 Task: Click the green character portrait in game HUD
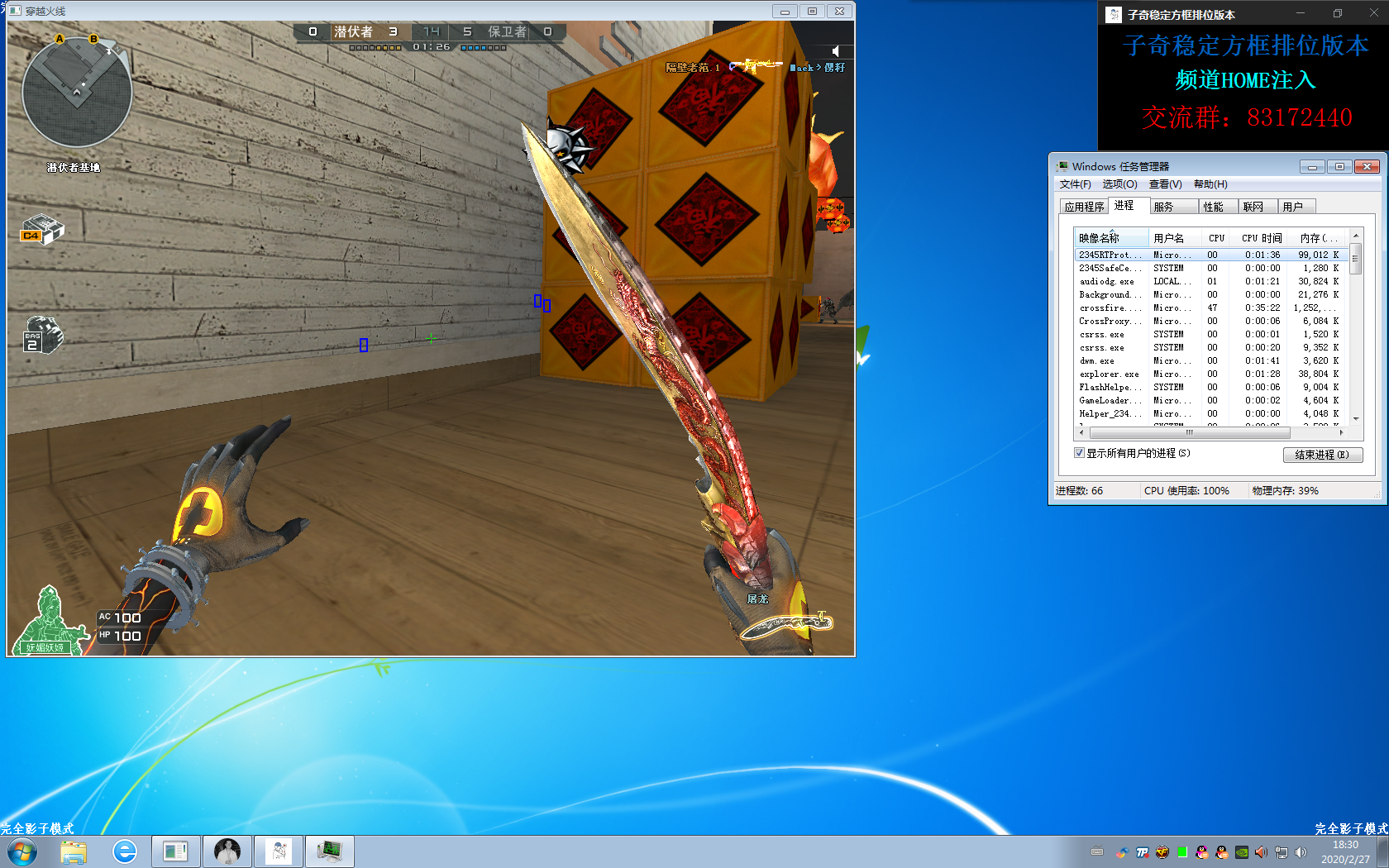tap(50, 620)
